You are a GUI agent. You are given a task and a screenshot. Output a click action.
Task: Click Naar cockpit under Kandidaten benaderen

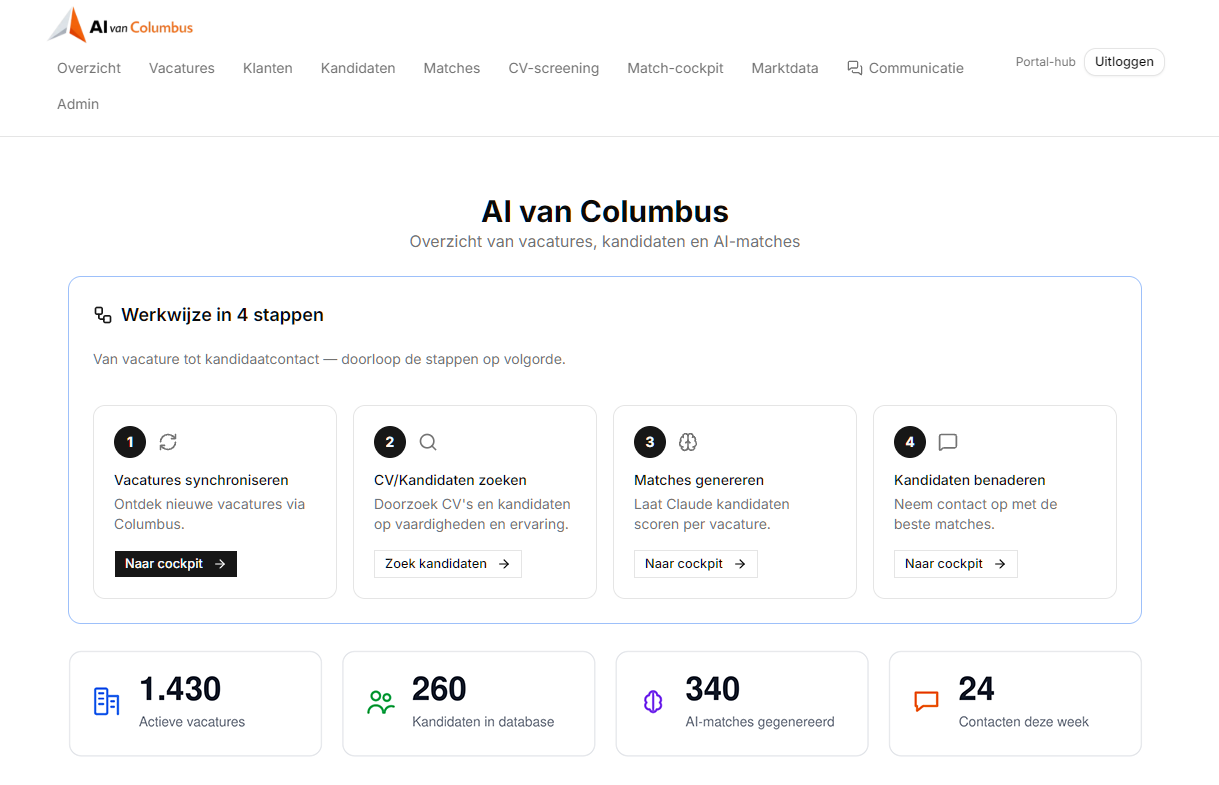pyautogui.click(x=956, y=564)
